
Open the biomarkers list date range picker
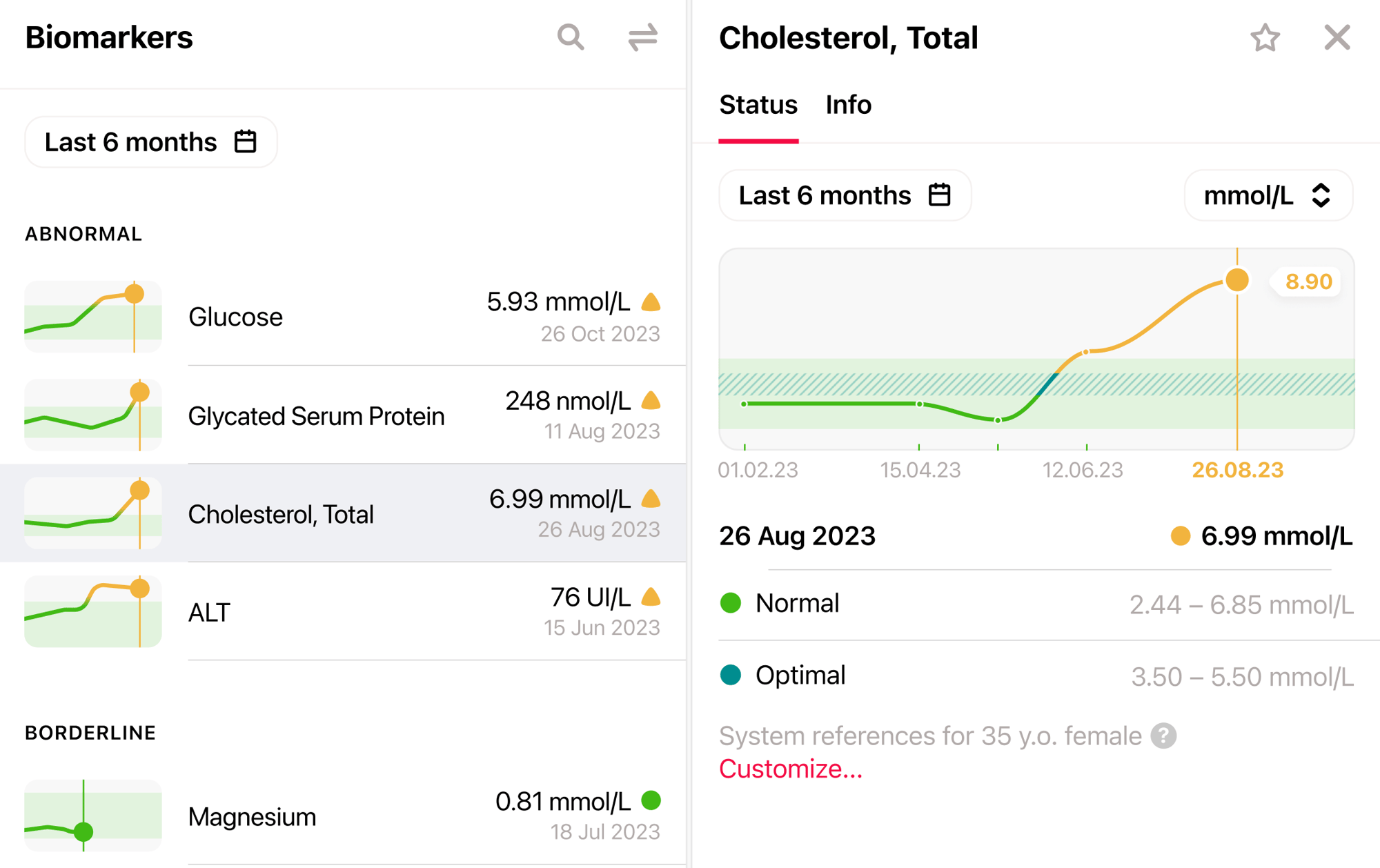151,142
